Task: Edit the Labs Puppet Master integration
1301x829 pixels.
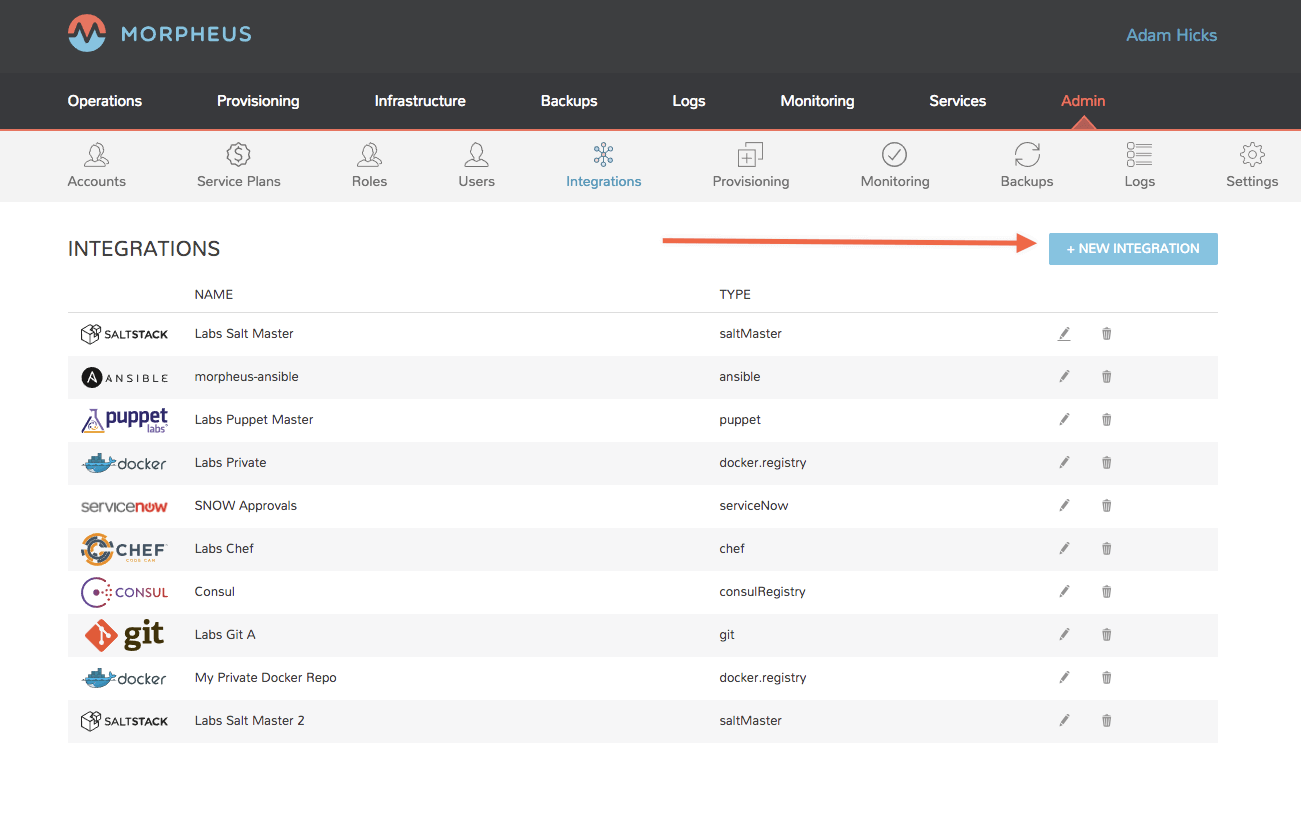Action: (1064, 420)
